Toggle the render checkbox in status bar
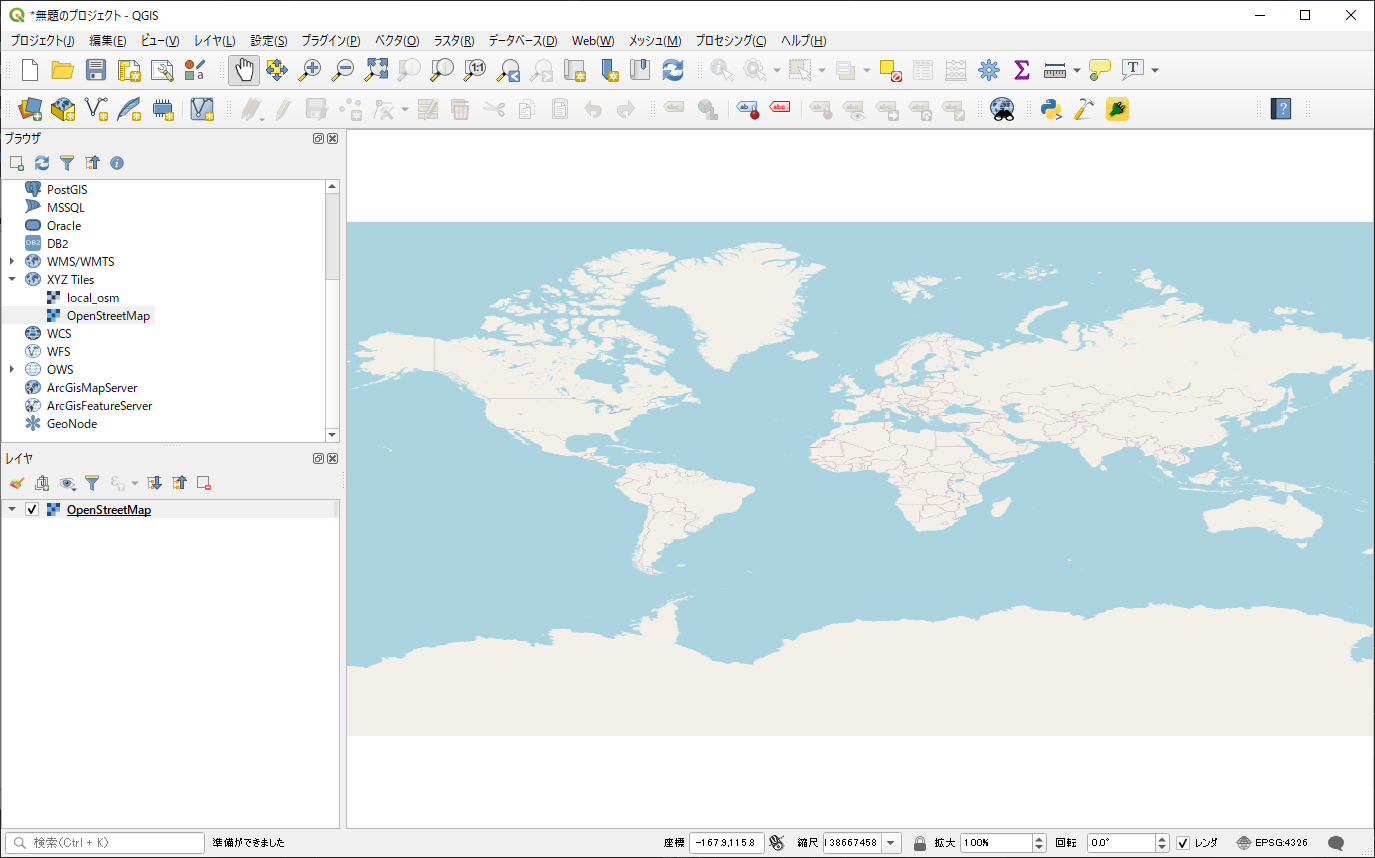 point(1183,843)
